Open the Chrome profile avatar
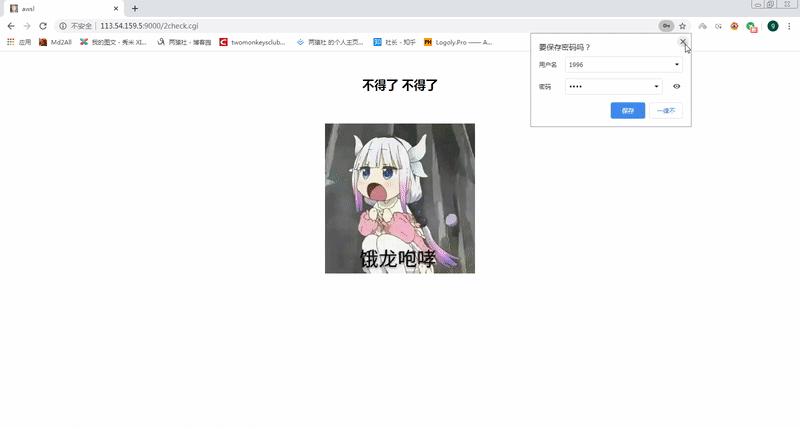 pyautogui.click(x=772, y=26)
